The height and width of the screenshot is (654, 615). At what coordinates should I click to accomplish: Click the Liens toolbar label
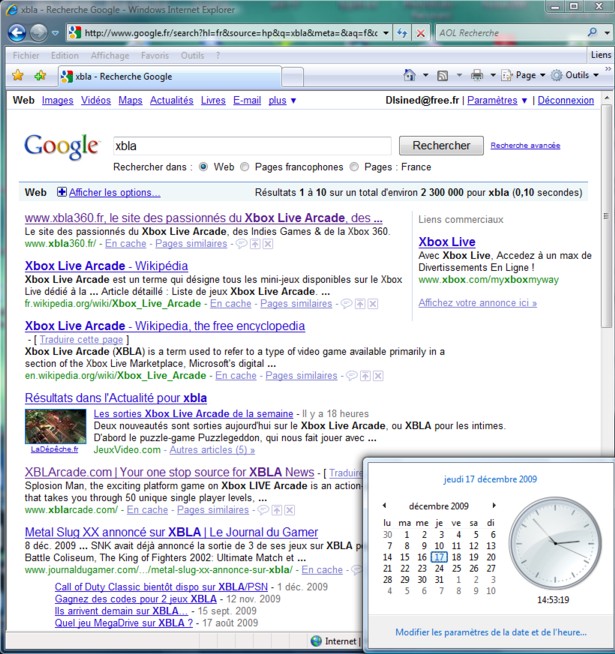(x=601, y=55)
